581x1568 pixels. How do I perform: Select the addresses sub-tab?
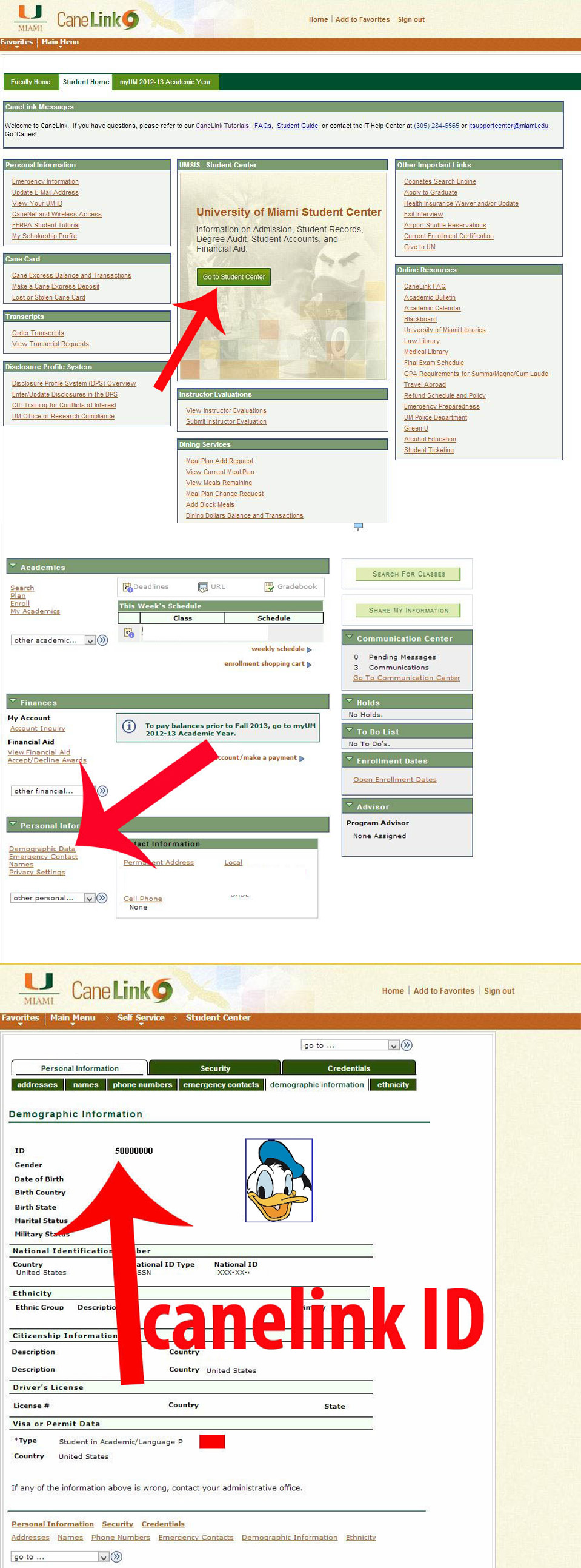click(37, 1085)
